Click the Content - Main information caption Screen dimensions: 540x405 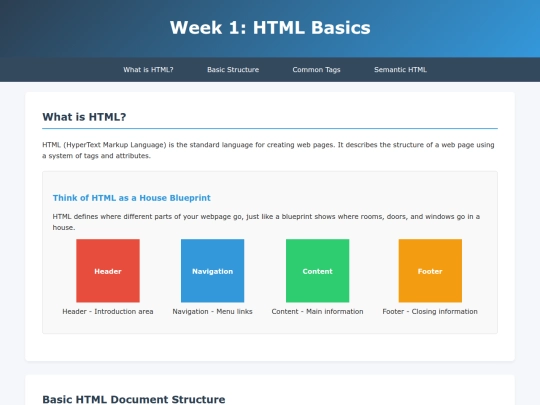(x=317, y=311)
